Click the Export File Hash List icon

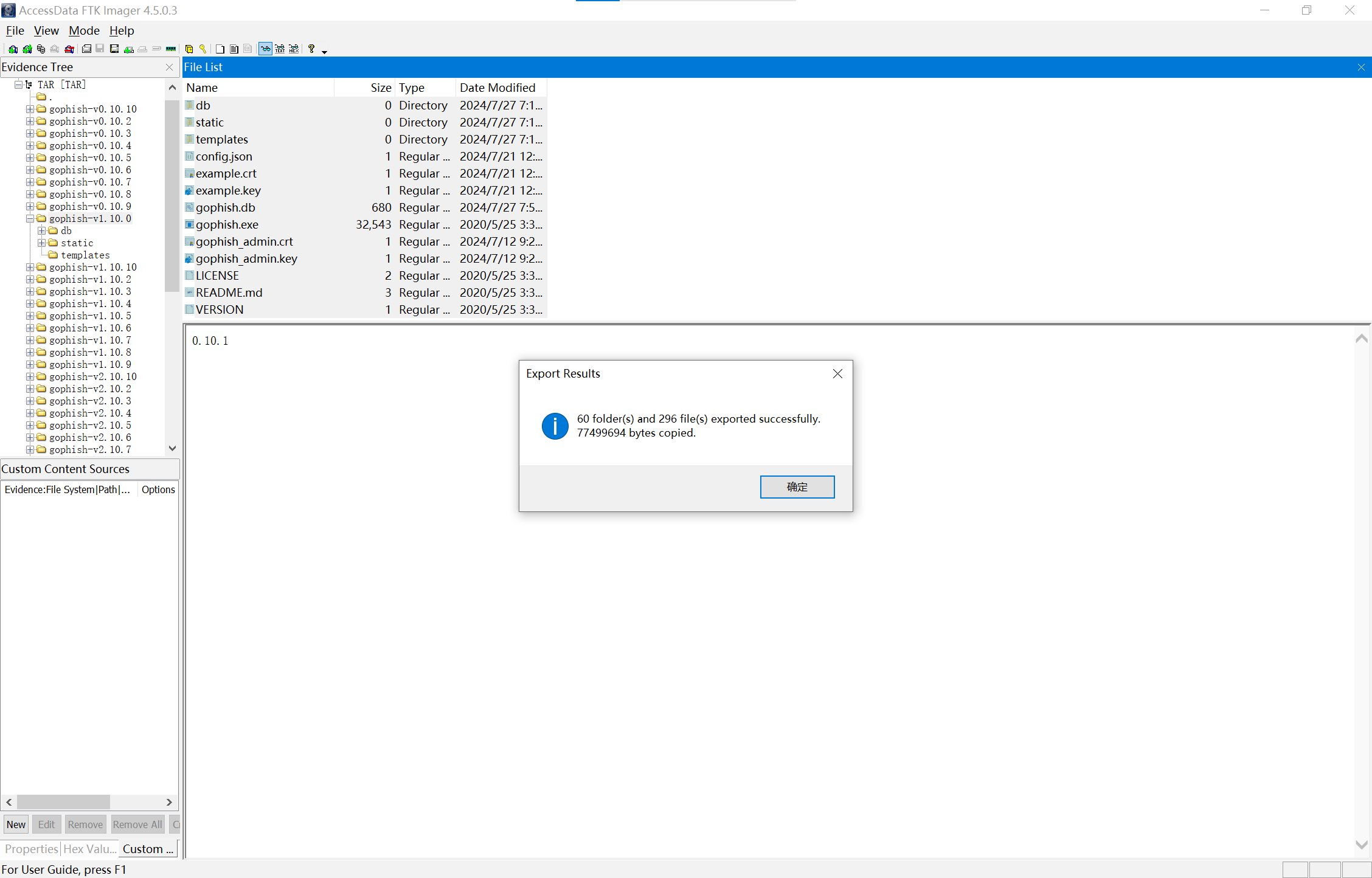point(234,49)
